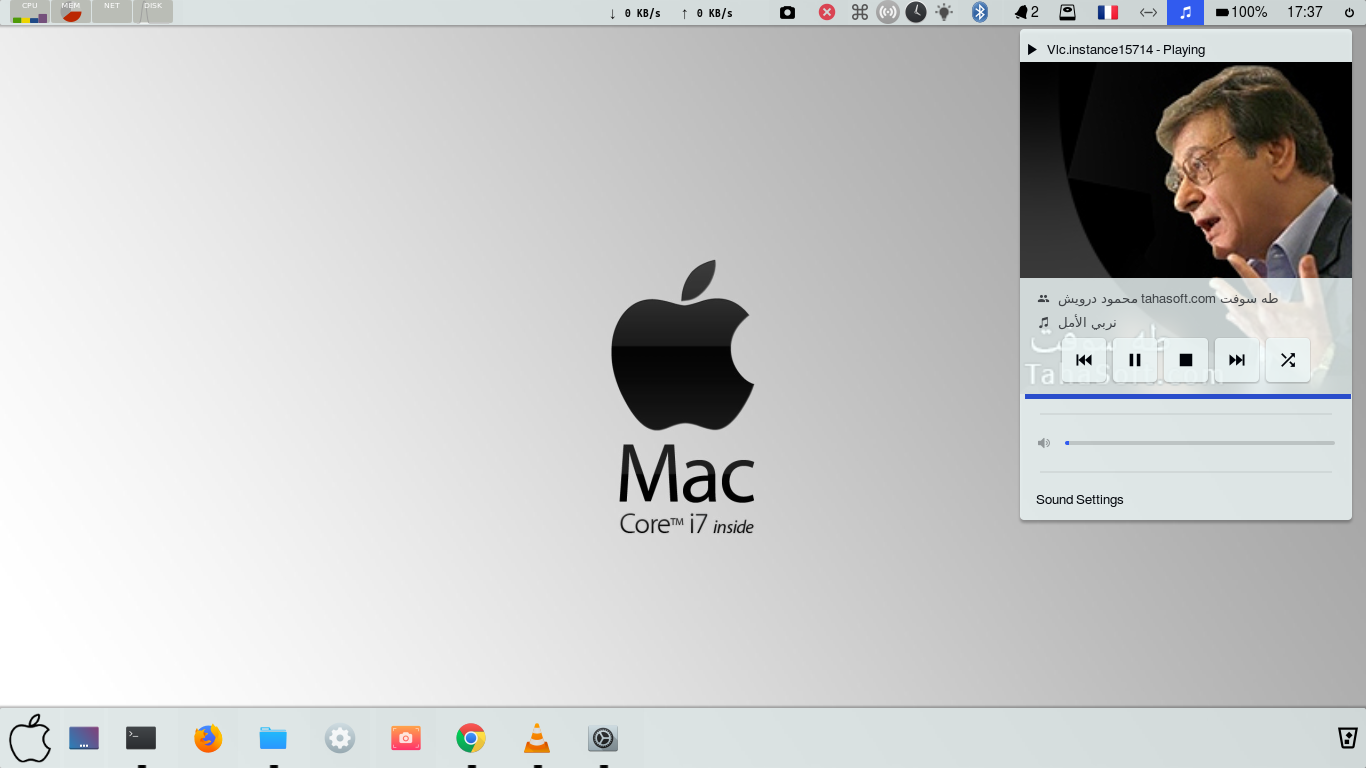This screenshot has width=1366, height=768.
Task: Click the camera screenshot icon in panel
Action: tap(788, 12)
